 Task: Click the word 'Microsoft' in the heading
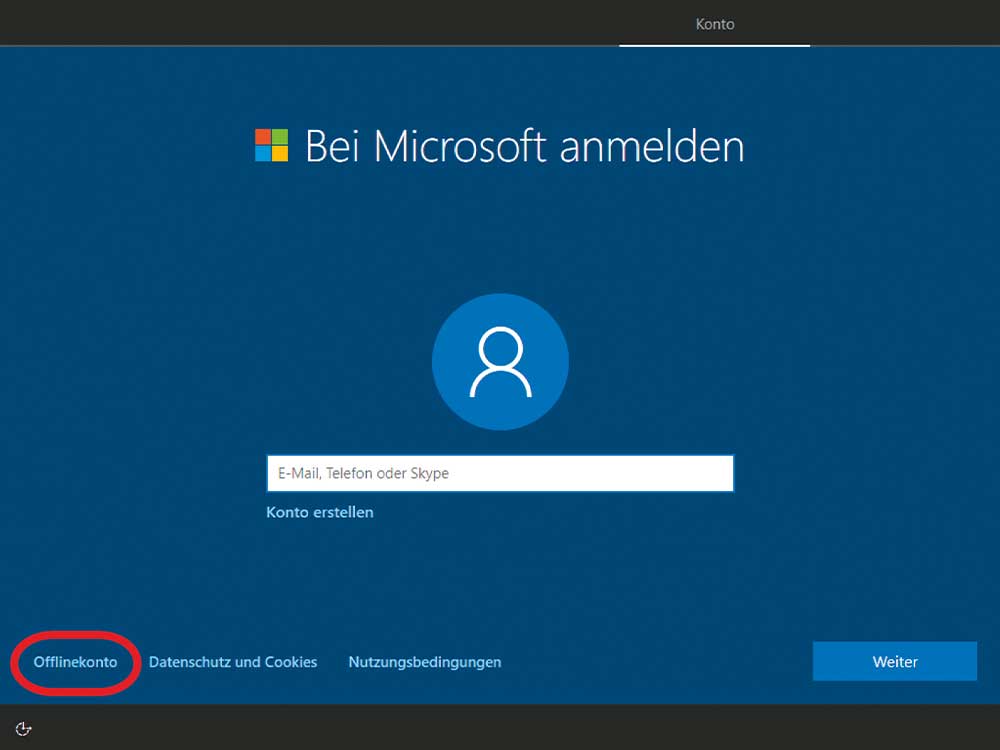[460, 146]
